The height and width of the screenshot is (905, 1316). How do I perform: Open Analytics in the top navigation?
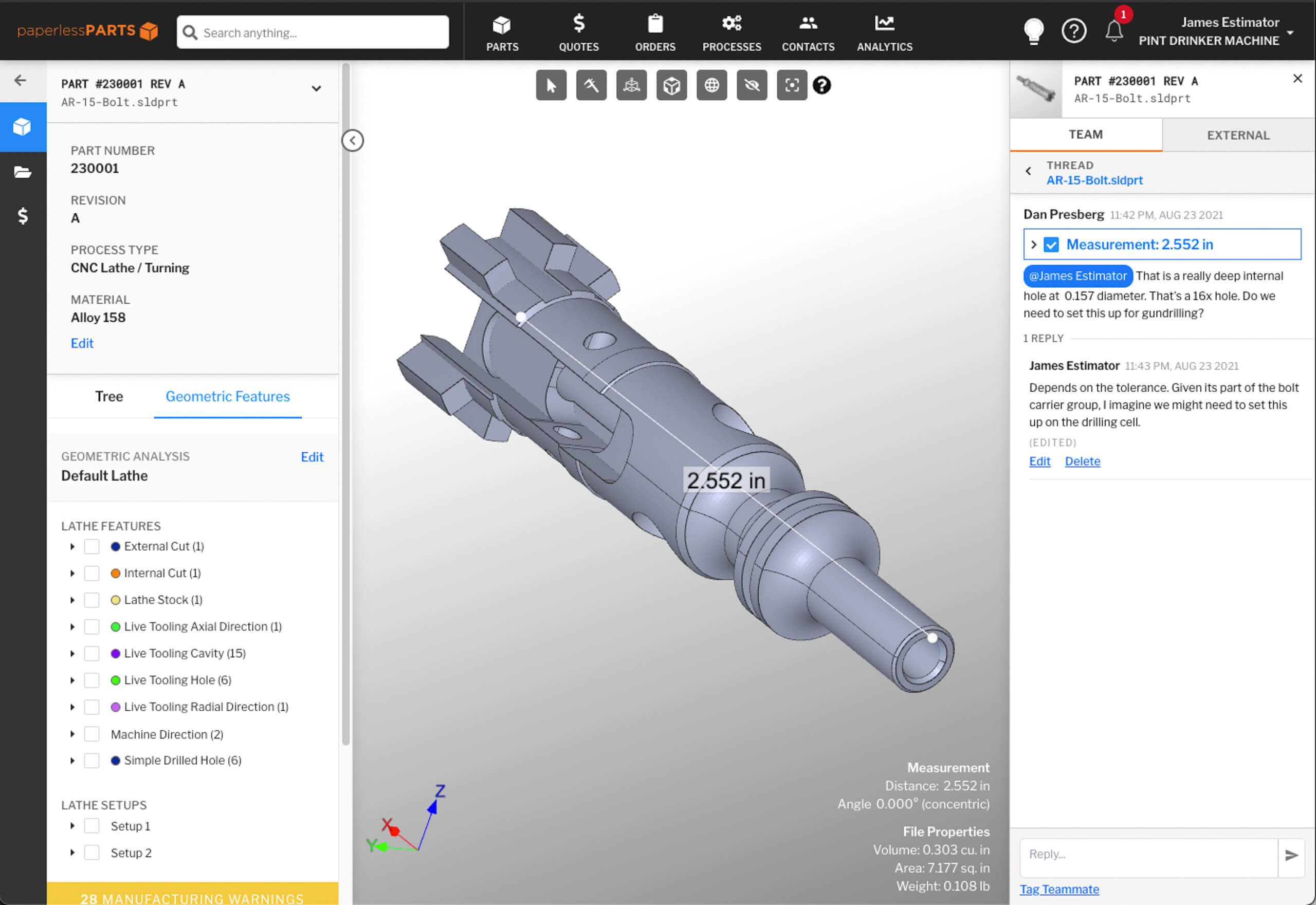coord(884,33)
